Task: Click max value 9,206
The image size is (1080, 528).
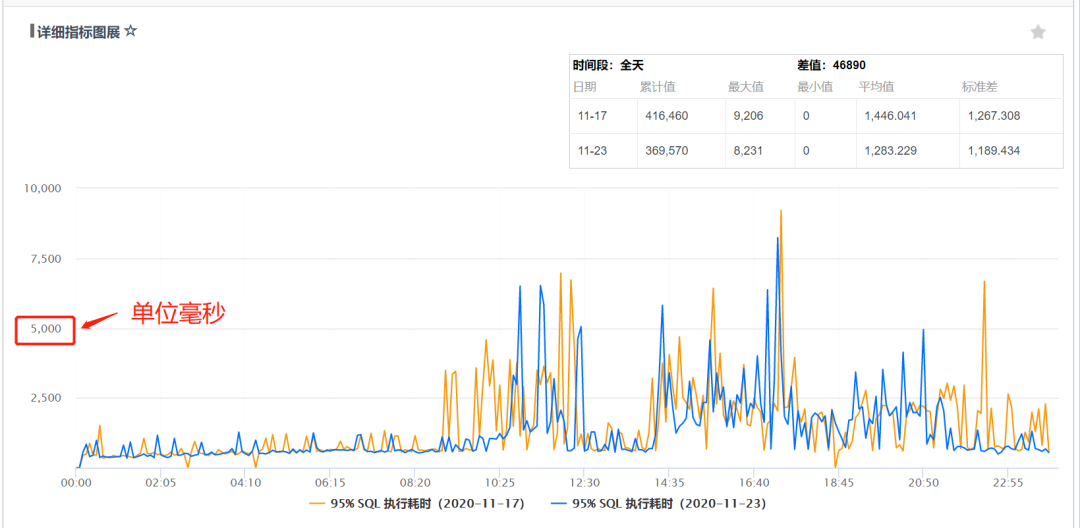Action: pyautogui.click(x=748, y=116)
